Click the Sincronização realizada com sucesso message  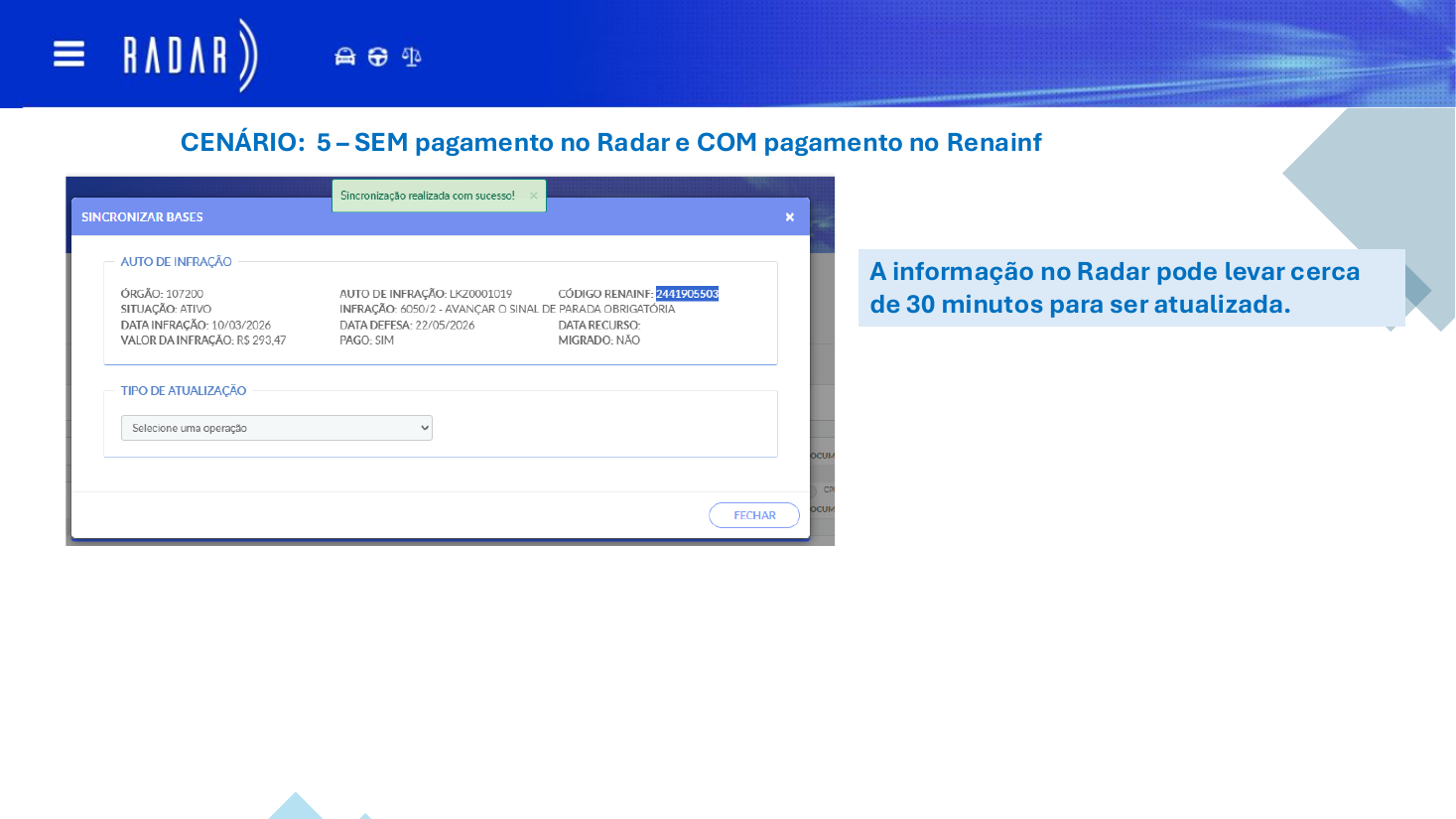(428, 196)
